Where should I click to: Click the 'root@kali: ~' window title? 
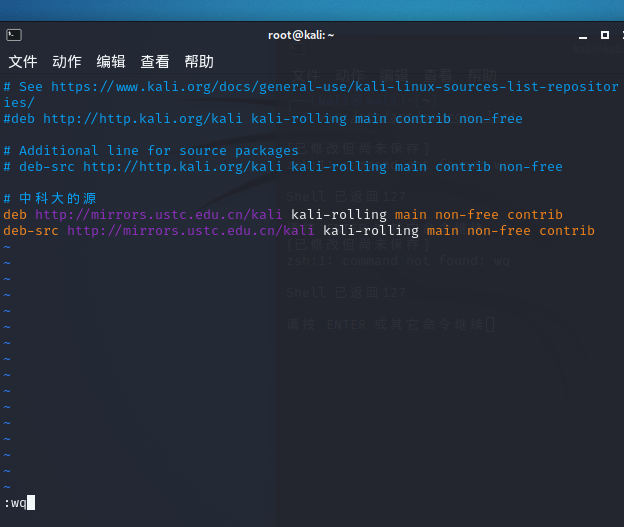pyautogui.click(x=301, y=35)
